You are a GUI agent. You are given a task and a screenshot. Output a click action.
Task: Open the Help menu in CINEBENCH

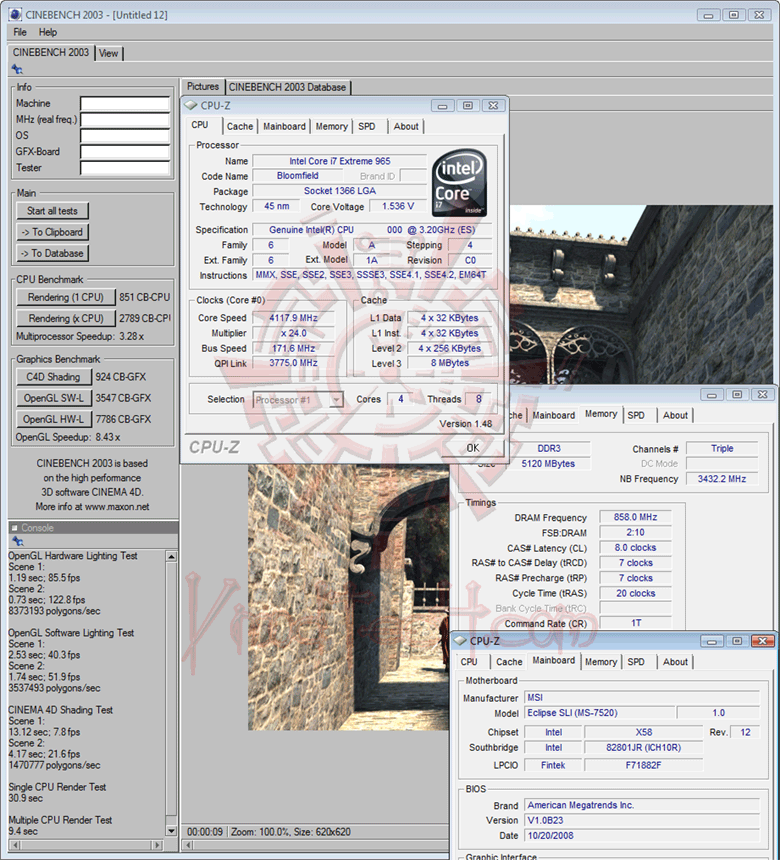coord(48,32)
